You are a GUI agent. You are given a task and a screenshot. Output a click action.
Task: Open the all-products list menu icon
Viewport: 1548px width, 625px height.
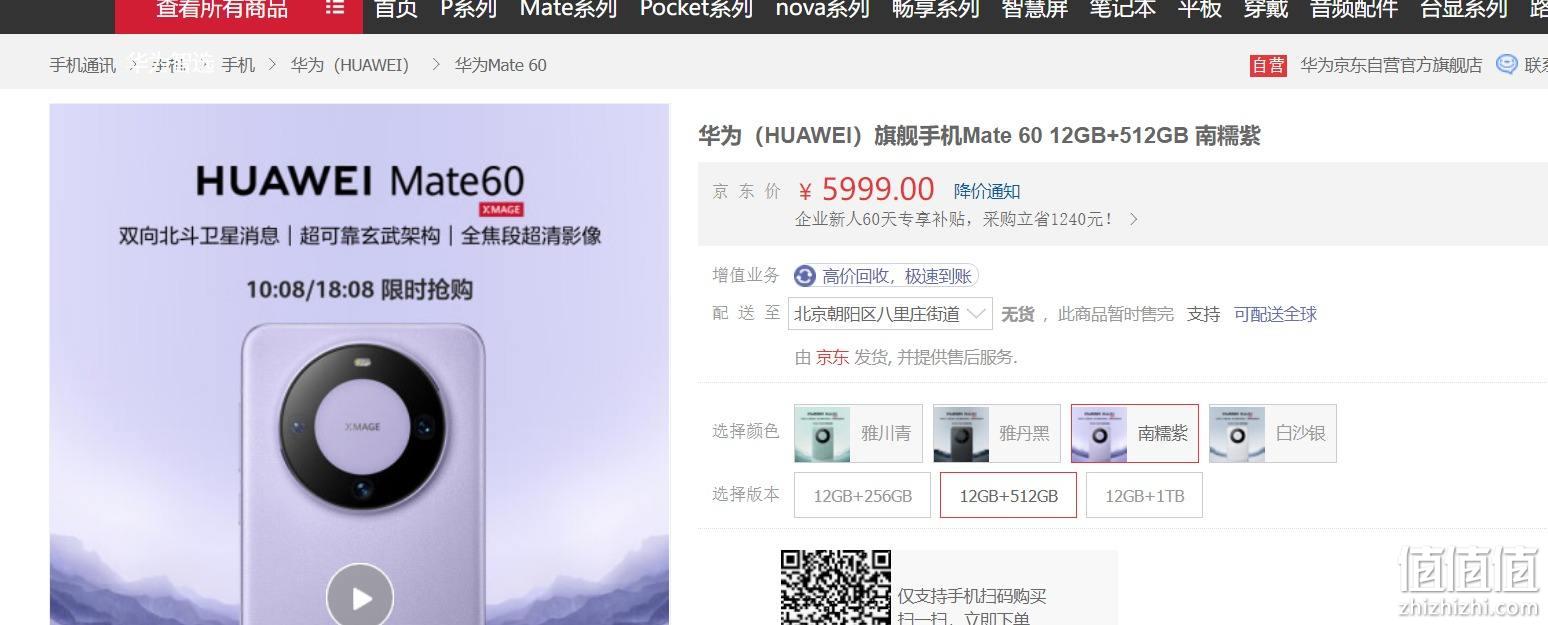[335, 9]
